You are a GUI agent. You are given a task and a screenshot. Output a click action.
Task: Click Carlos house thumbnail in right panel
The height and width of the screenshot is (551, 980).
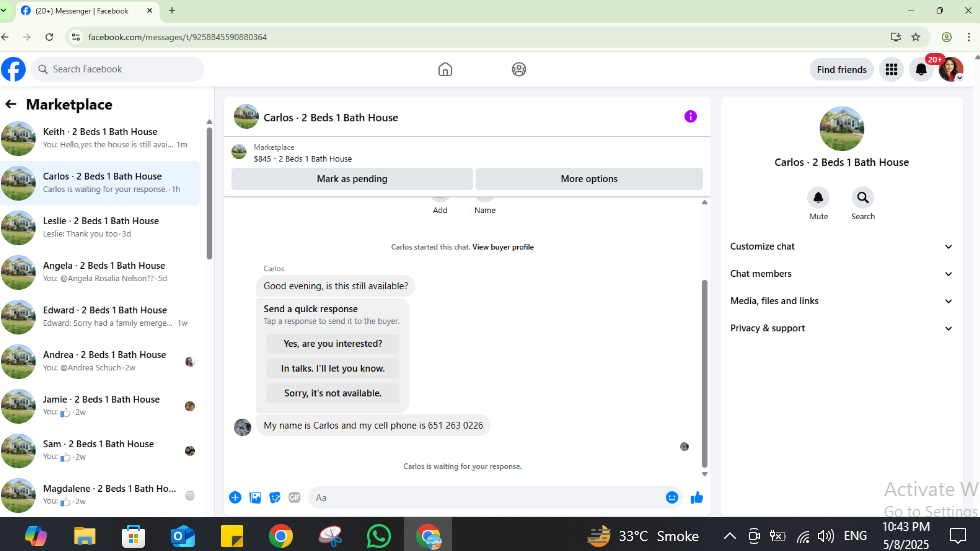click(841, 129)
